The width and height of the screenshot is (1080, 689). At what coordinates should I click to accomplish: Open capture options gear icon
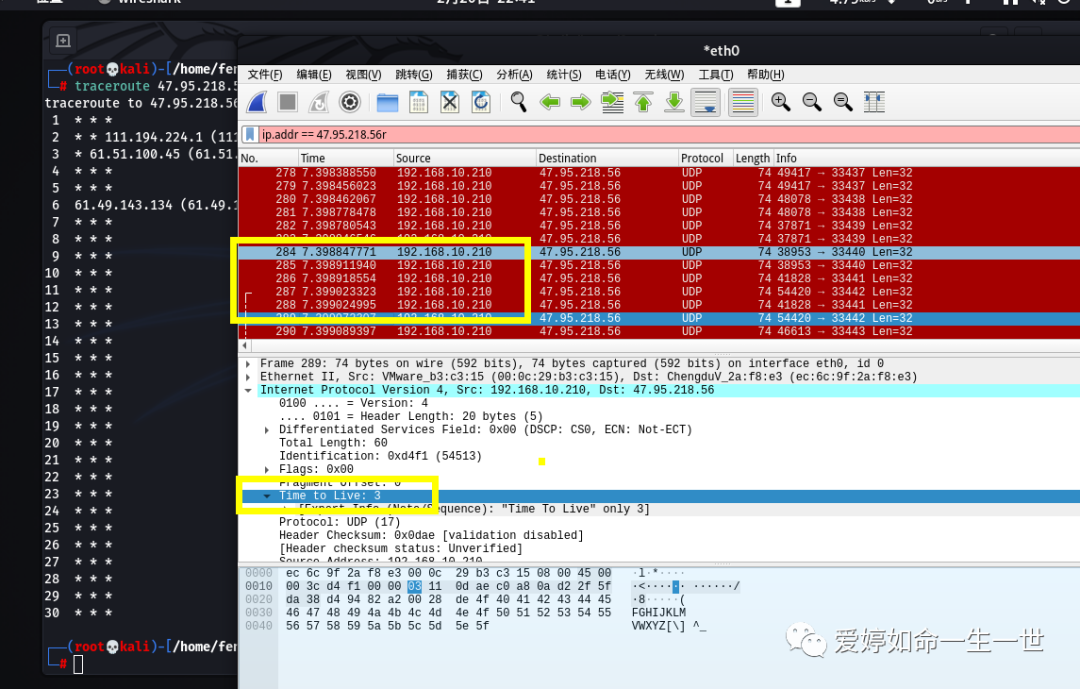[x=350, y=103]
